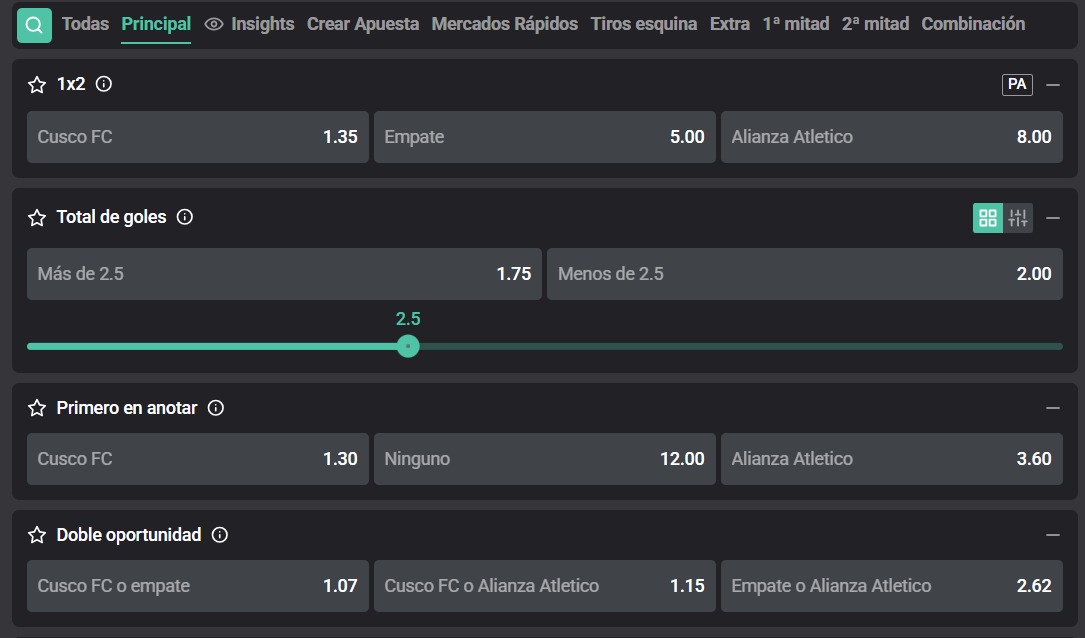The image size is (1085, 638).
Task: Bet on Cusco FC at 1.35
Action: [x=198, y=137]
